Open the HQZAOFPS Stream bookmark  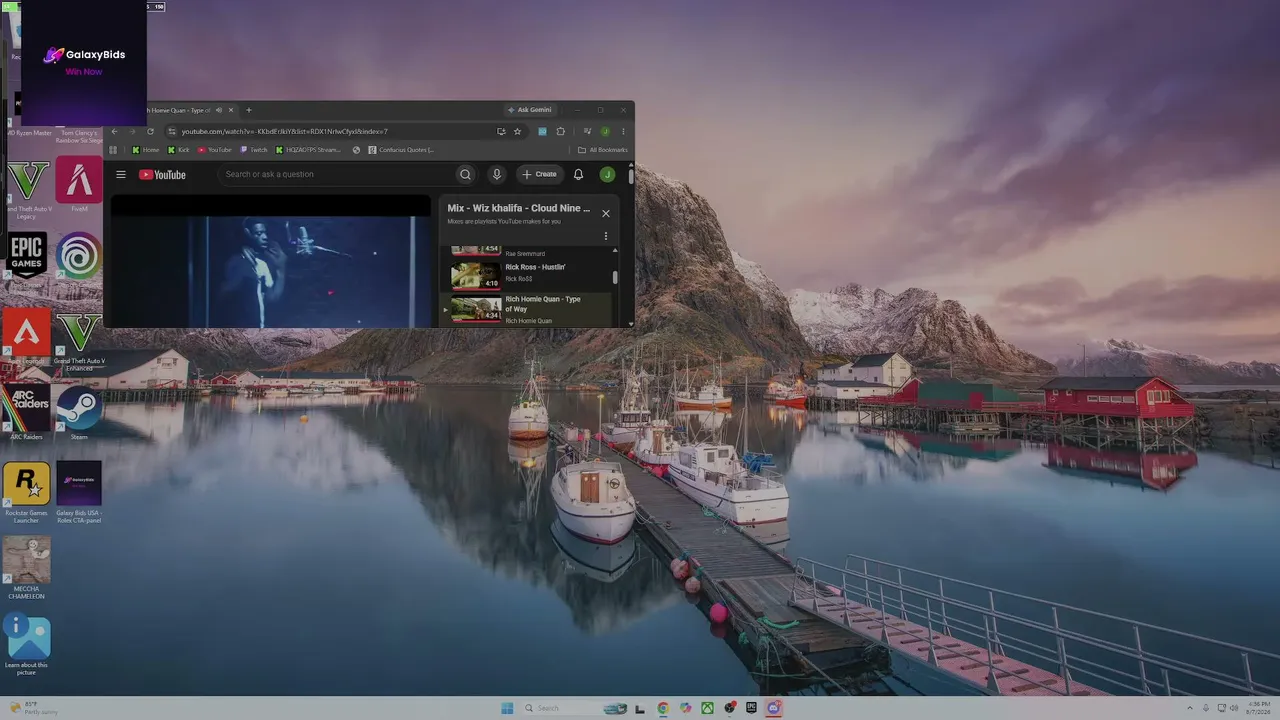(x=308, y=150)
